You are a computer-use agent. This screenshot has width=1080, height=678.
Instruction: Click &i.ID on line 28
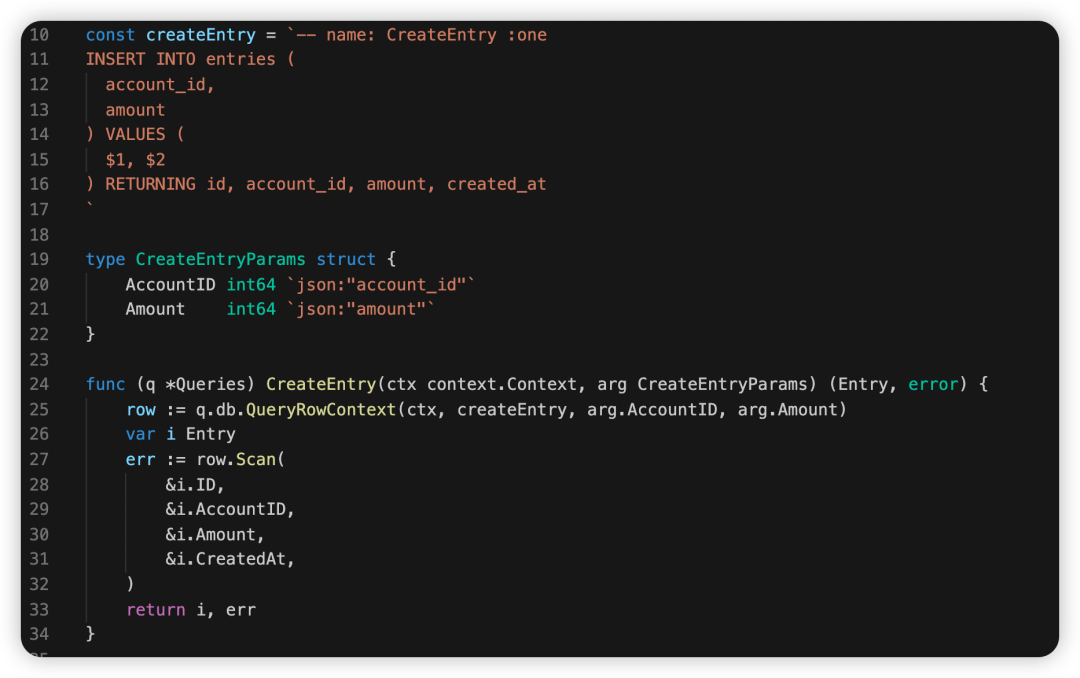click(x=190, y=485)
